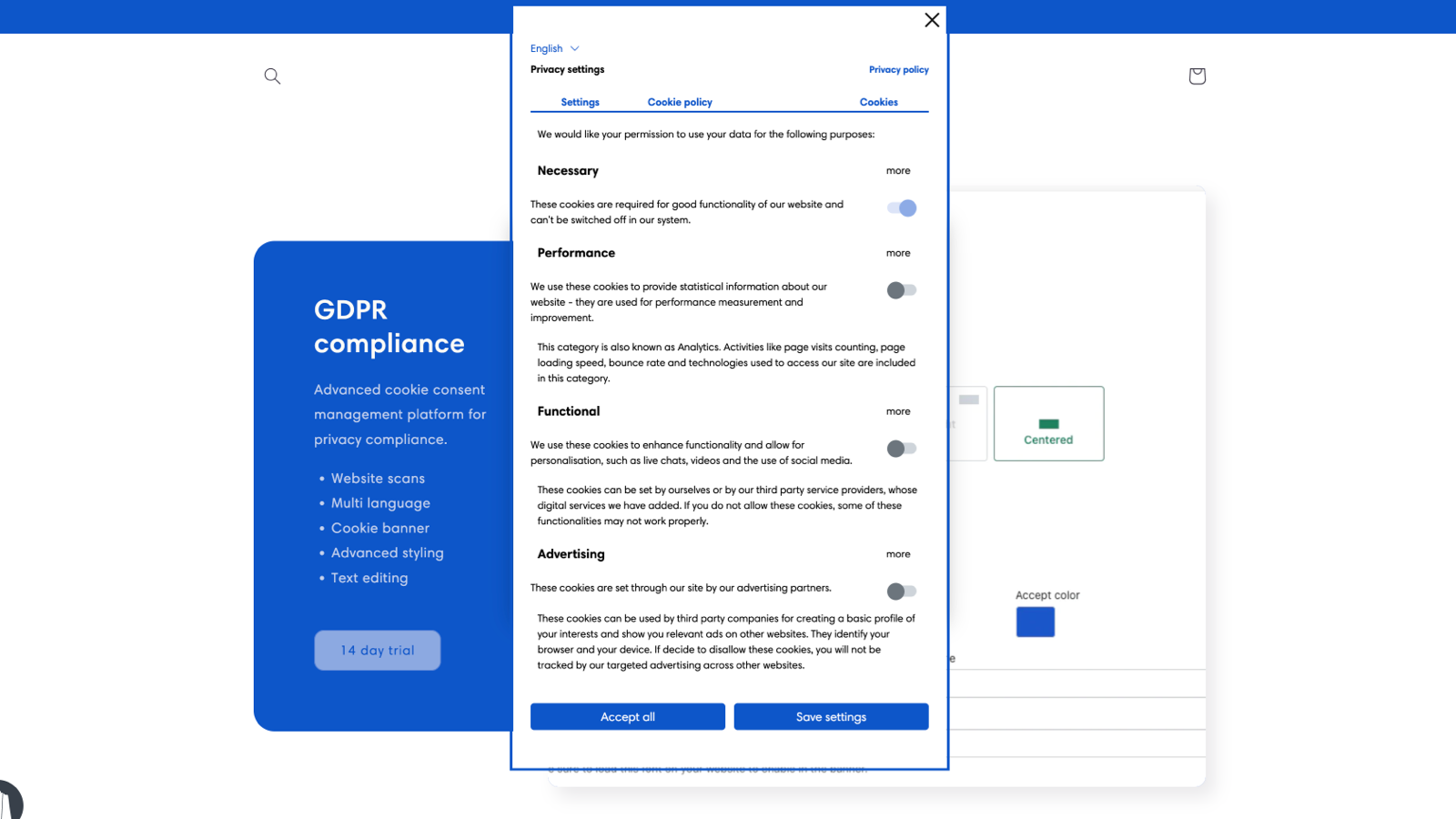This screenshot has height=819, width=1456.
Task: Open the Privacy policy link
Action: [898, 69]
